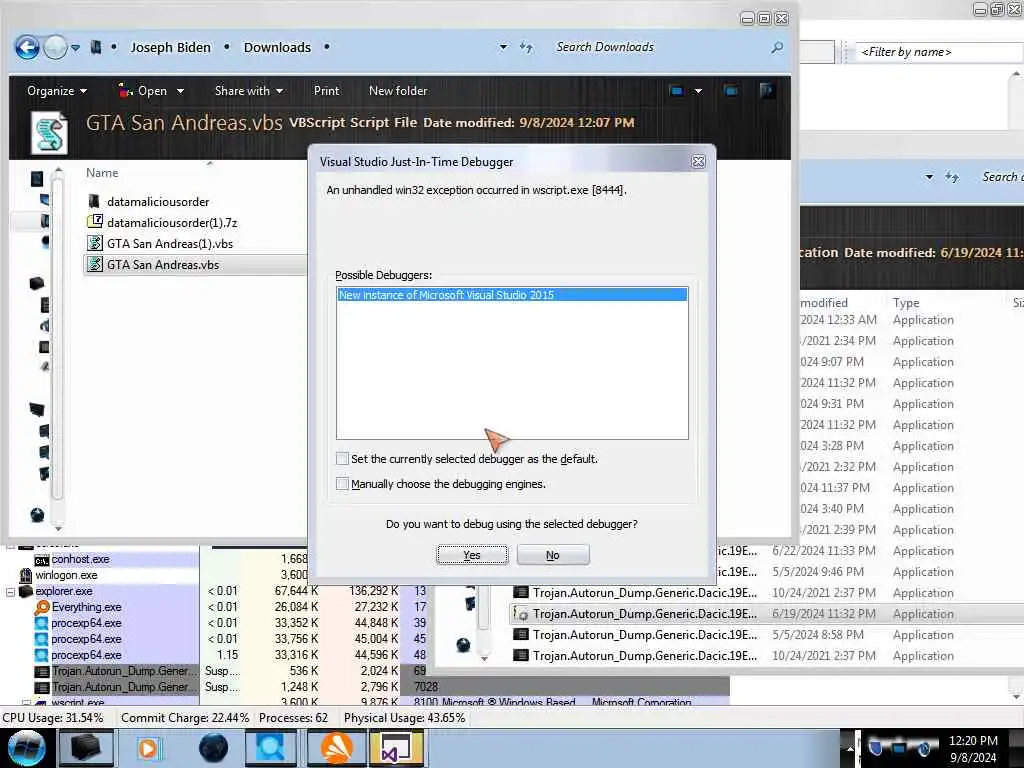
Task: Open Visual Studio from the taskbar
Action: (x=396, y=748)
